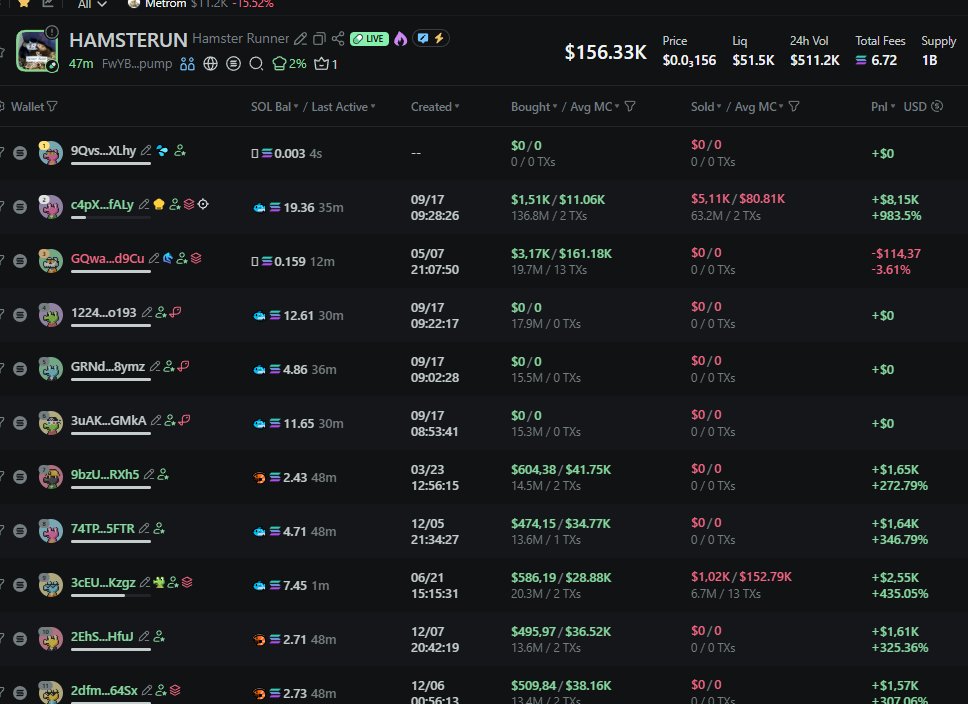Viewport: 968px width, 704px height.
Task: Sort by the Bought column
Action: coord(534,106)
